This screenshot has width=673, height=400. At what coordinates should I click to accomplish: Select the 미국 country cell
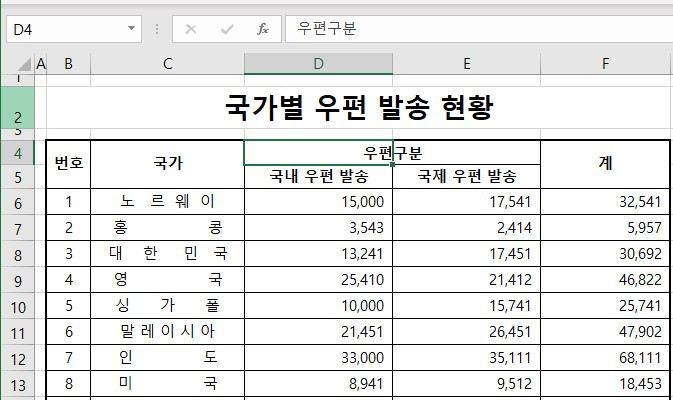click(167, 384)
